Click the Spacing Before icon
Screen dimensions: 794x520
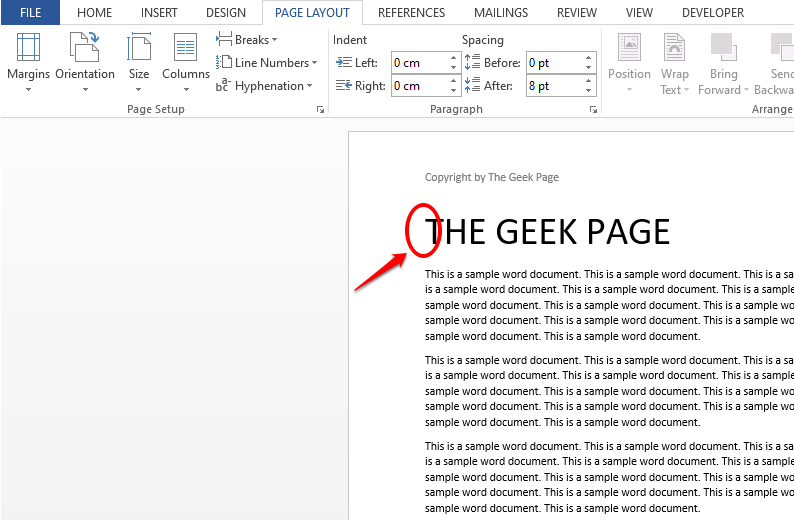472,62
